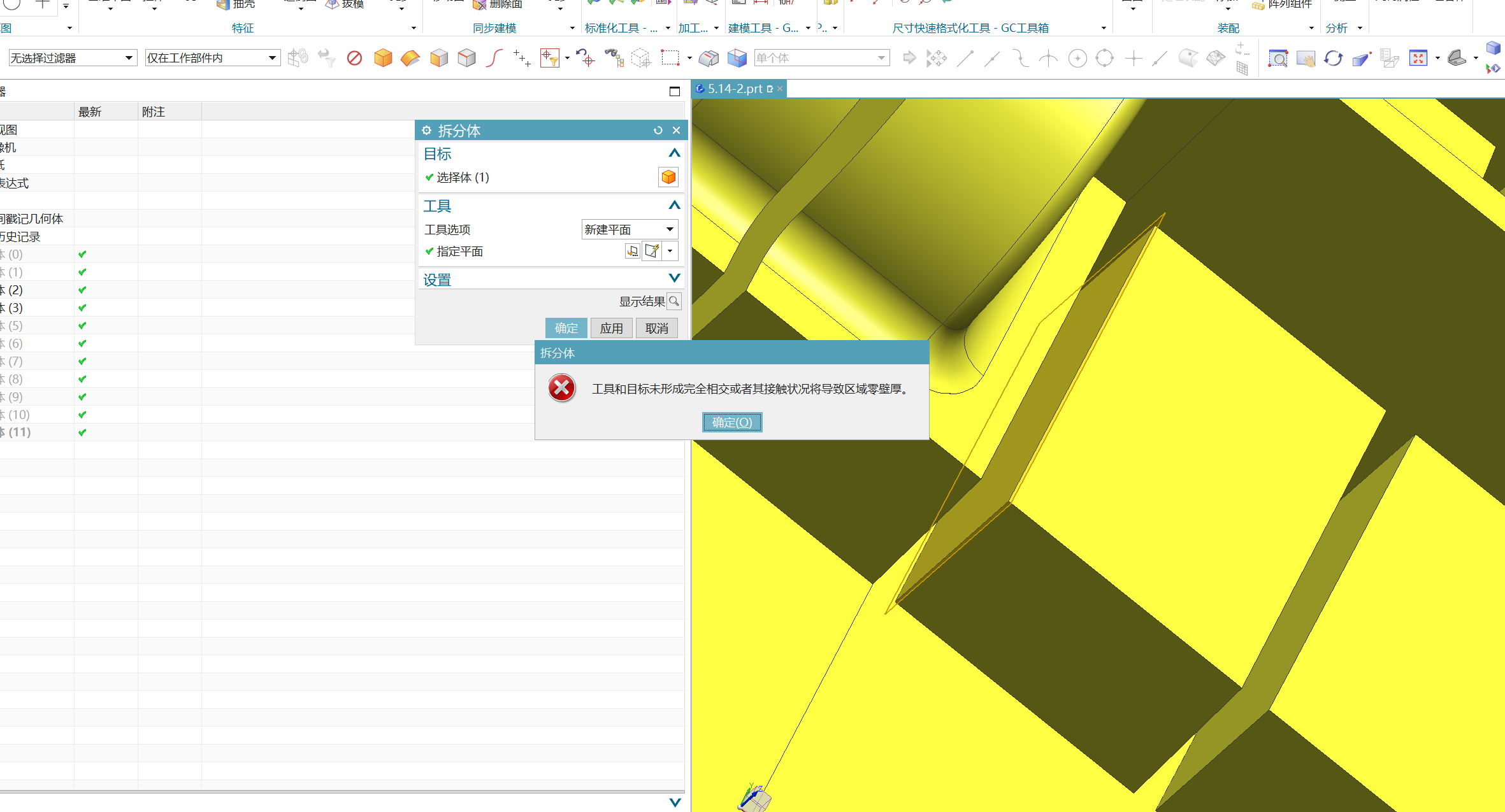Click the red deselect-all icon in selection bar
The height and width of the screenshot is (812, 1505).
[x=354, y=58]
